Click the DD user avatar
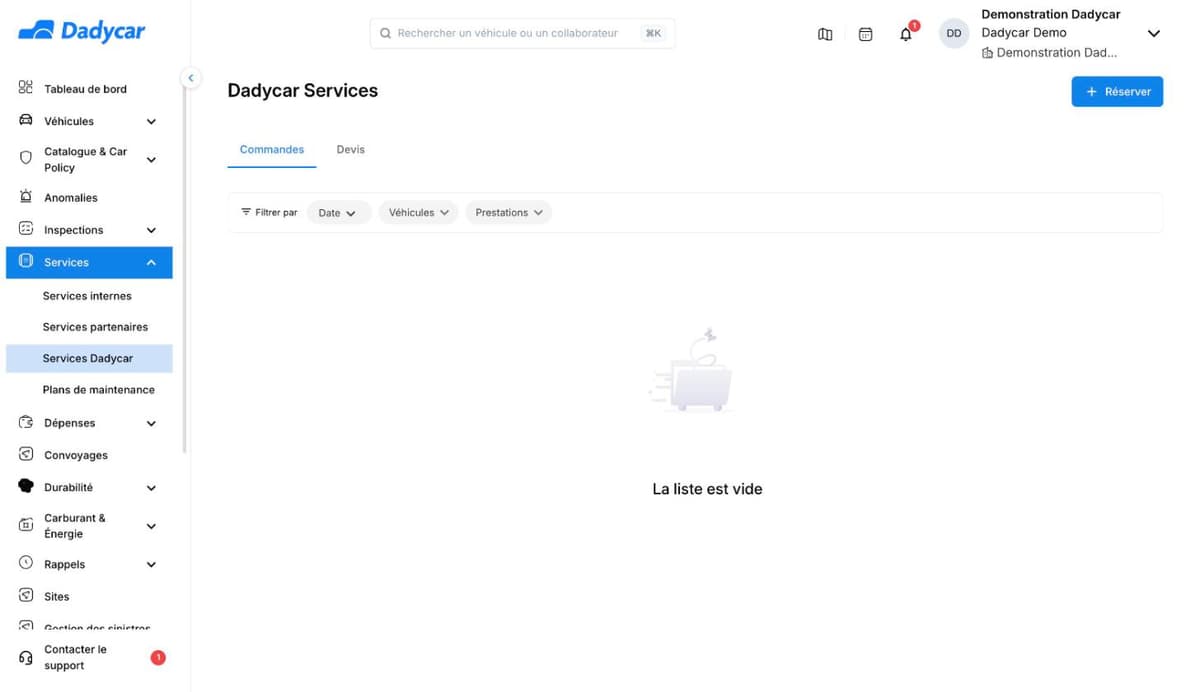This screenshot has width=1200, height=692. click(954, 33)
